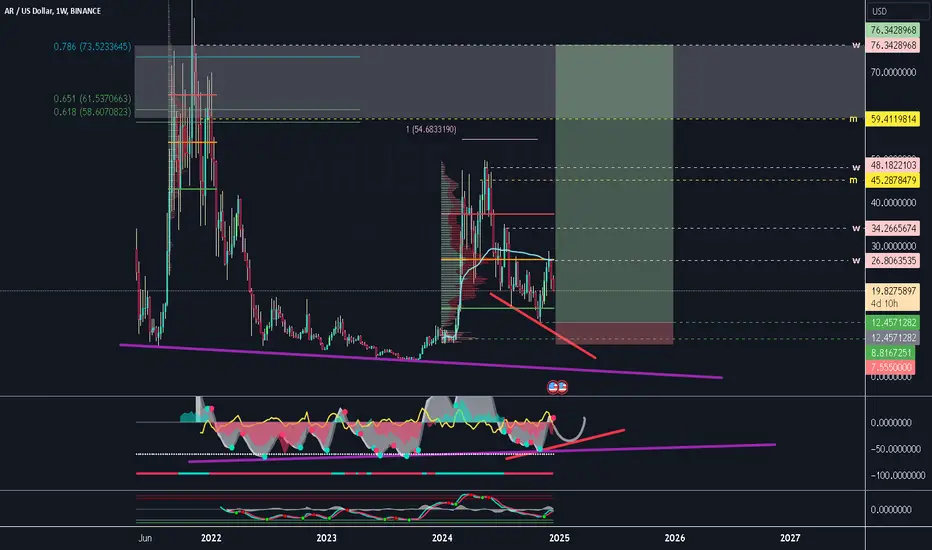932x550 pixels.
Task: Click the 2027 time axis label
Action: [790, 538]
